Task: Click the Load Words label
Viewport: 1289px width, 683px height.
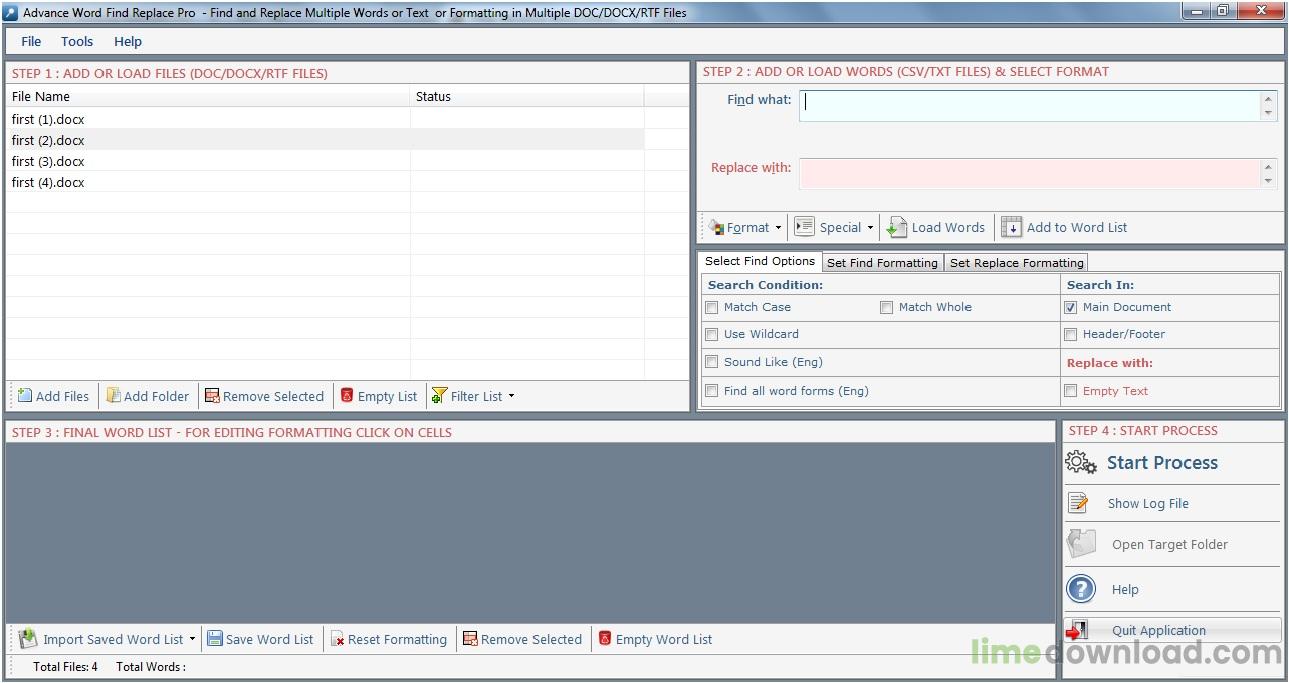Action: [948, 228]
